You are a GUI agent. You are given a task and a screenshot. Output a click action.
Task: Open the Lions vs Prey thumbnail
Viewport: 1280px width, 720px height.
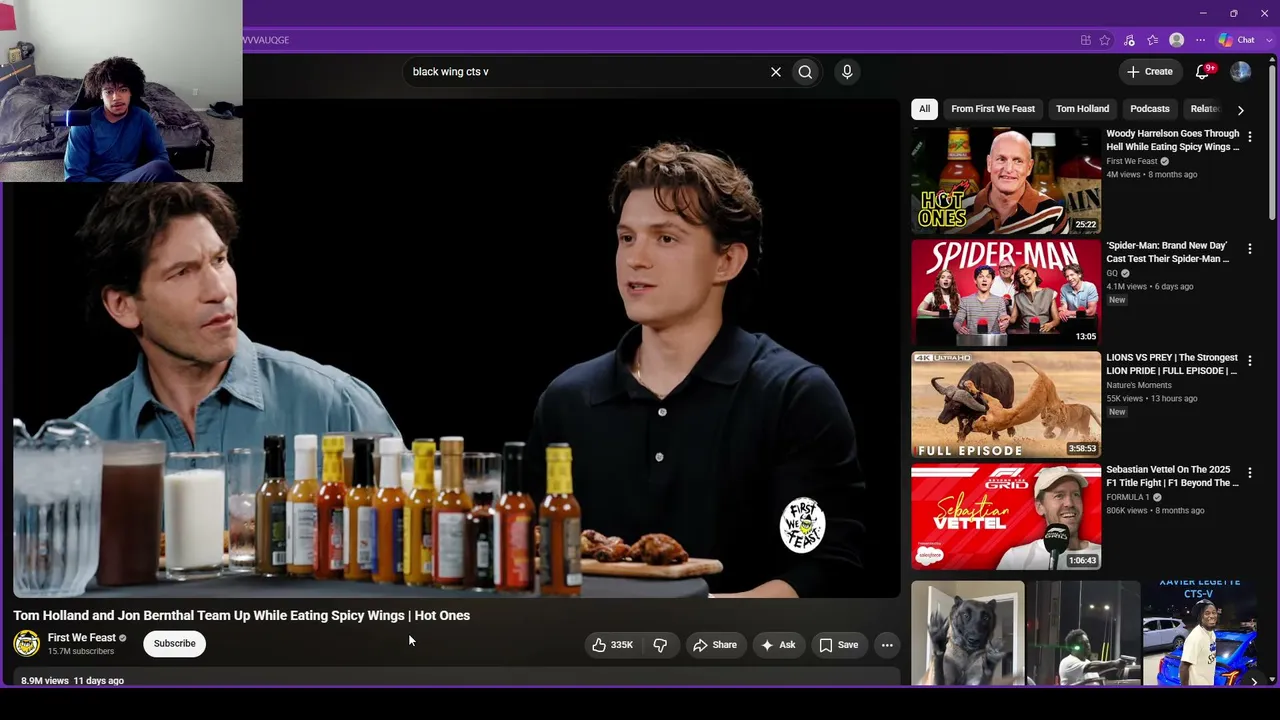point(1006,405)
